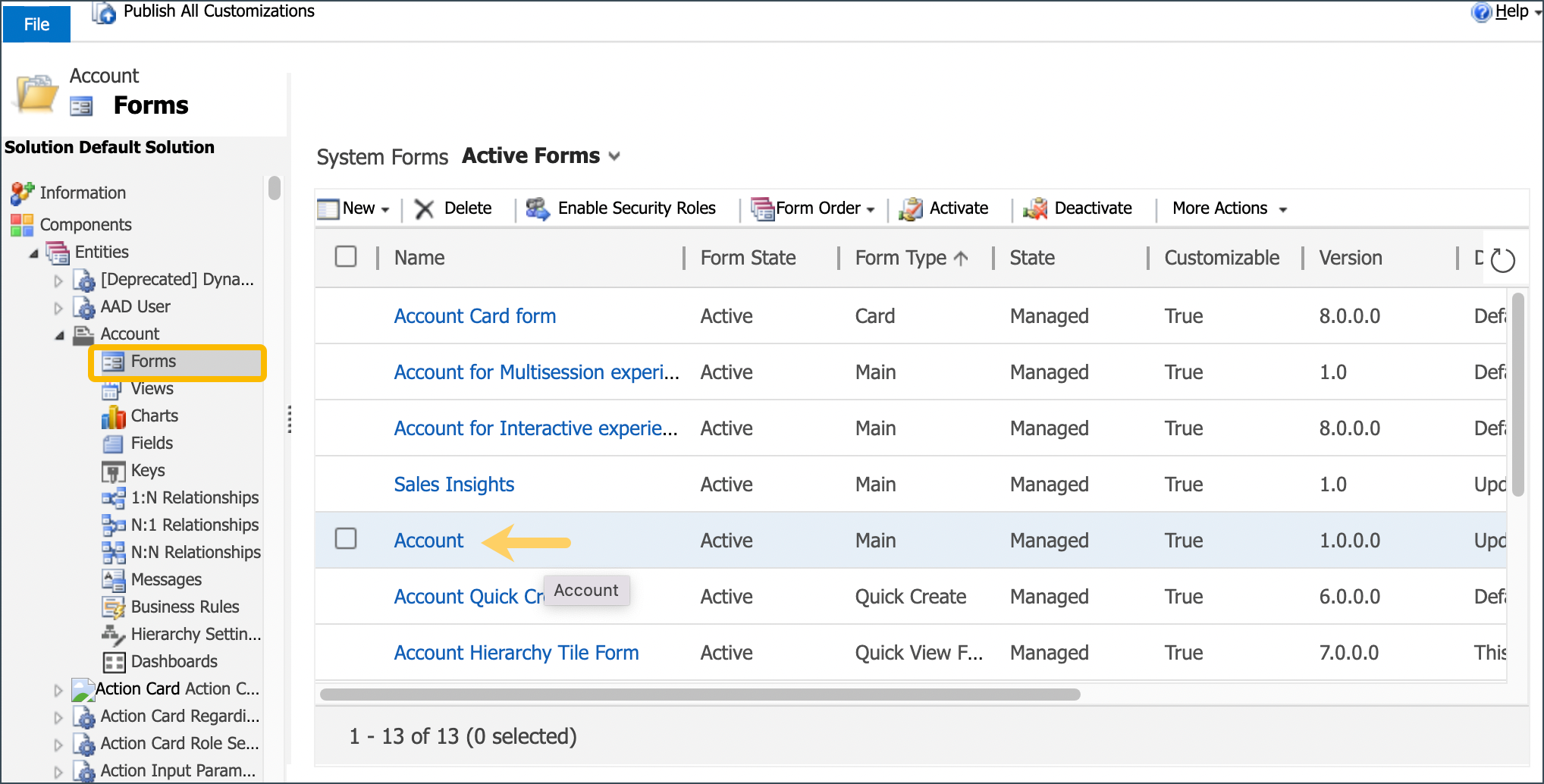Click the N:1 Relationships icon

click(x=113, y=525)
